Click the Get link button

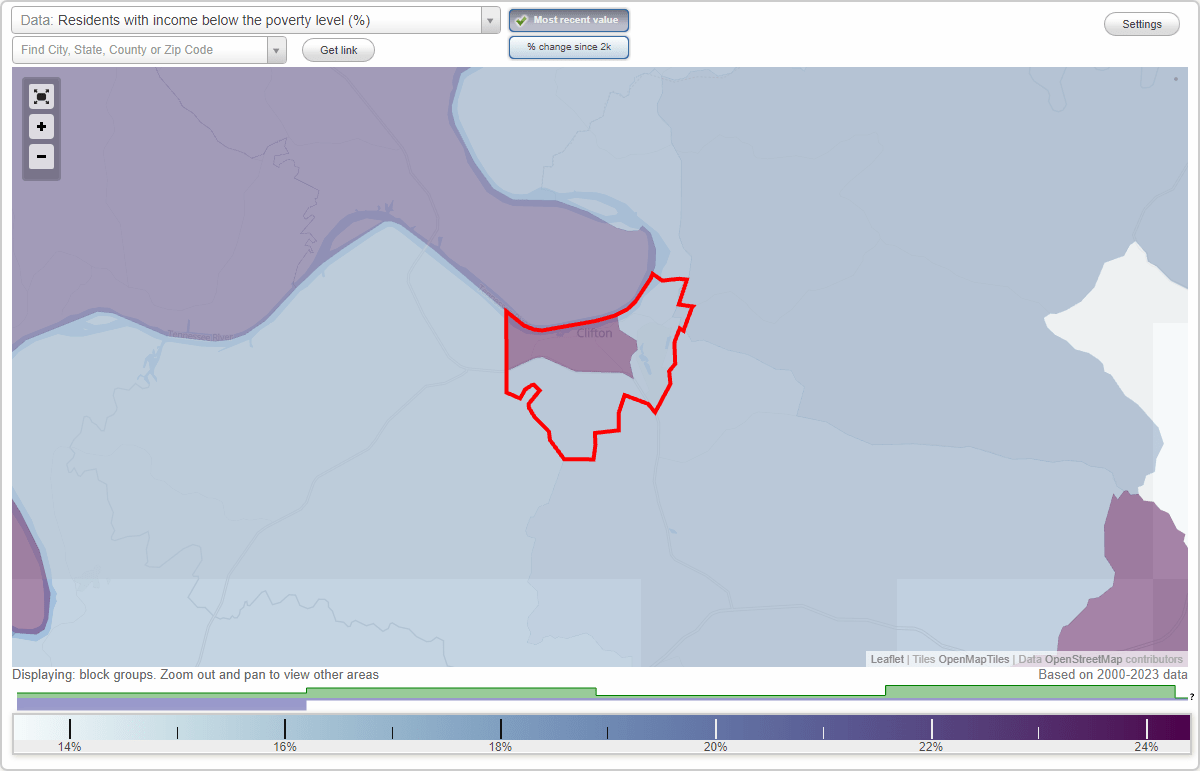pyautogui.click(x=338, y=50)
